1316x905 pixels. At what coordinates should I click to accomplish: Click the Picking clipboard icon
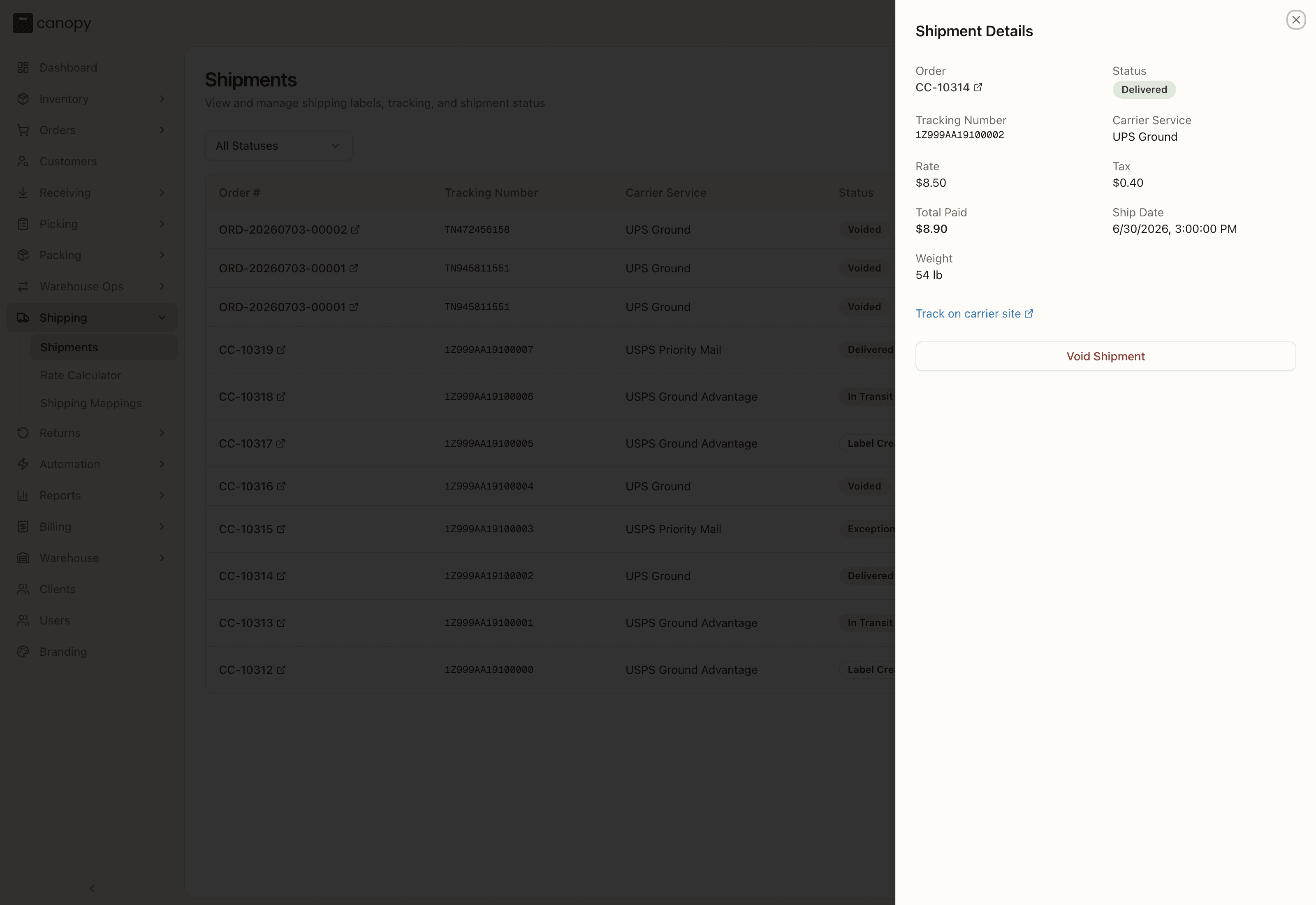click(x=23, y=224)
